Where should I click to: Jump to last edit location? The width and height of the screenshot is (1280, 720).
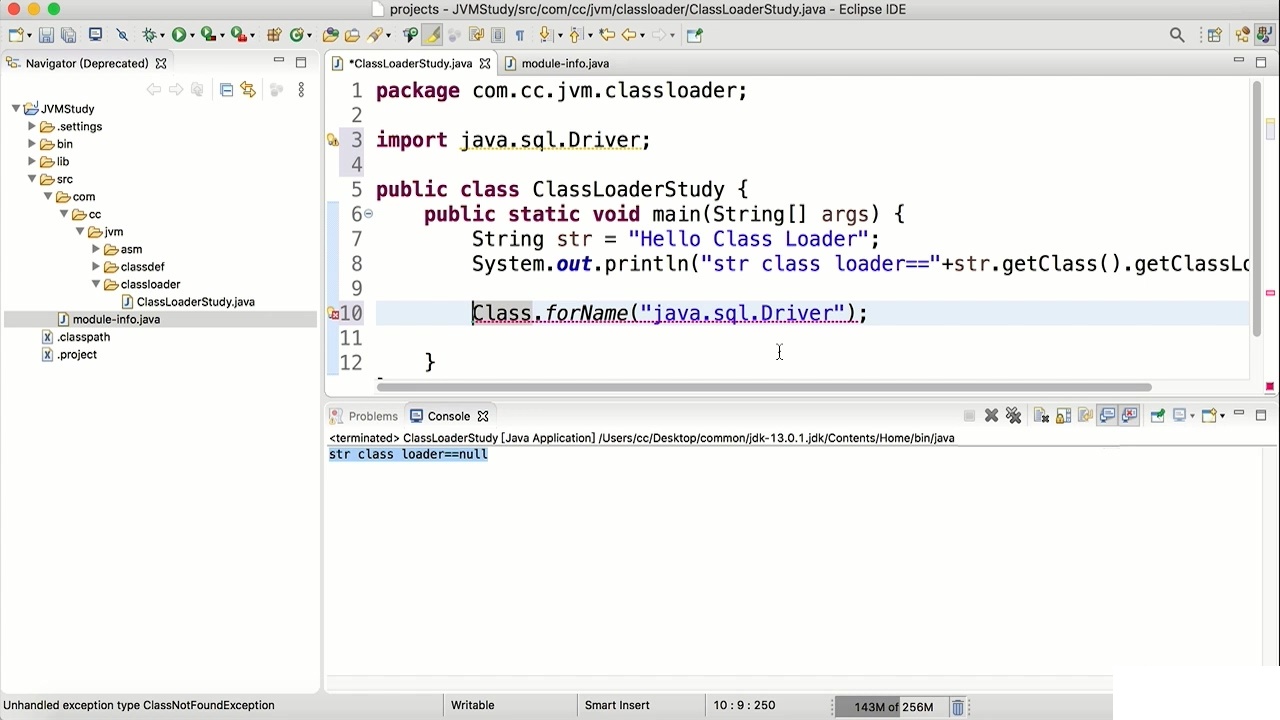(606, 35)
